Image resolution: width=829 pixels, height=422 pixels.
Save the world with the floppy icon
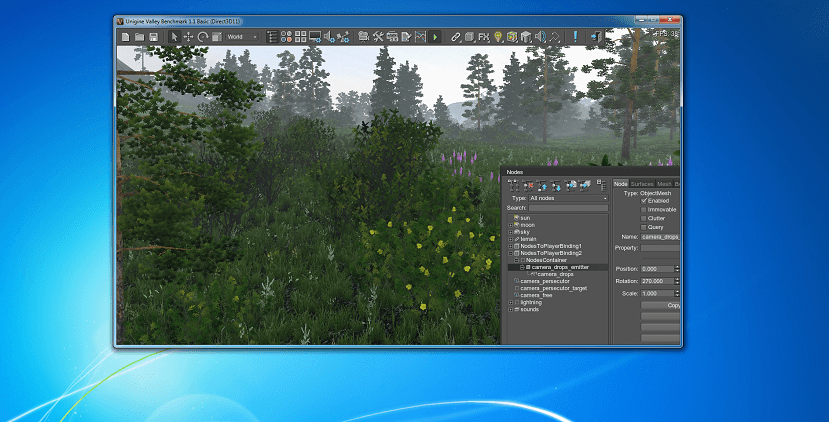click(153, 37)
